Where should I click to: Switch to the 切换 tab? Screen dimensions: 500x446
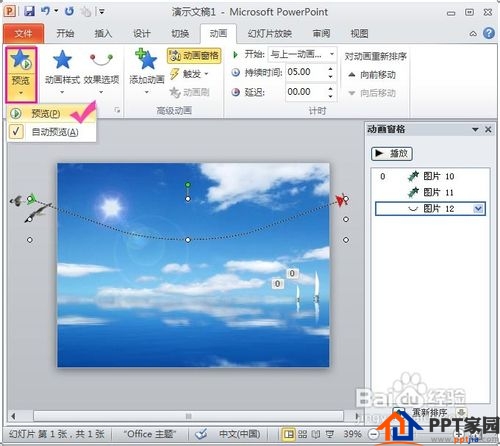[x=180, y=33]
